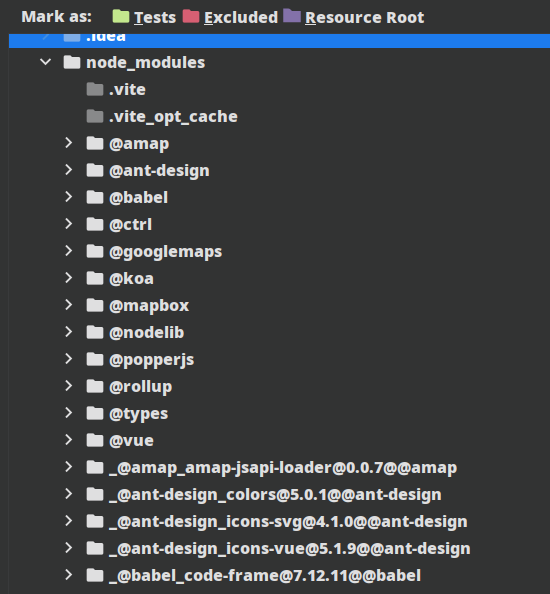The height and width of the screenshot is (594, 550).
Task: Select the node_modules tree row label
Action: (x=145, y=63)
